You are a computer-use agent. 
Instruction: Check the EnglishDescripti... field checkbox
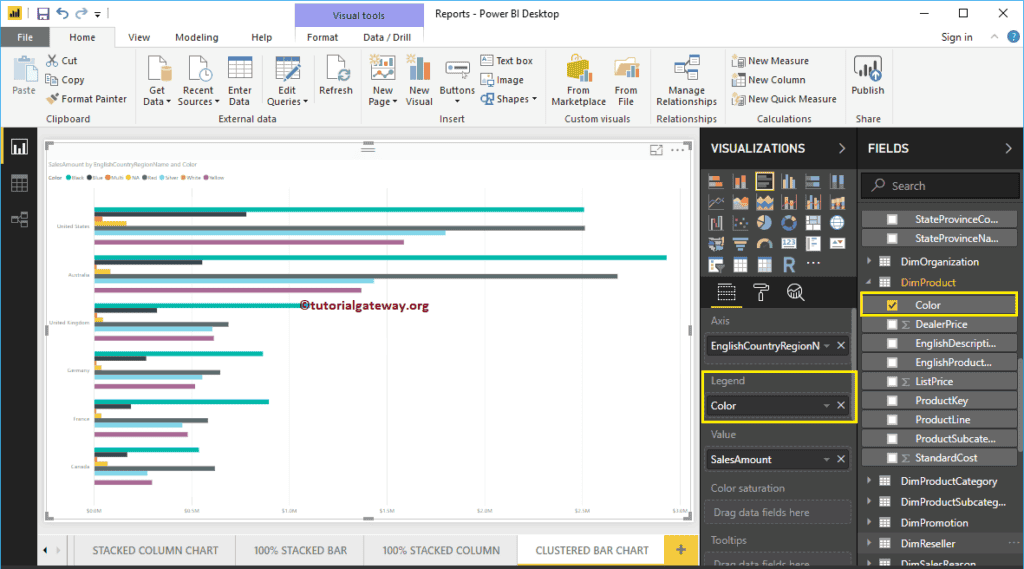point(892,343)
